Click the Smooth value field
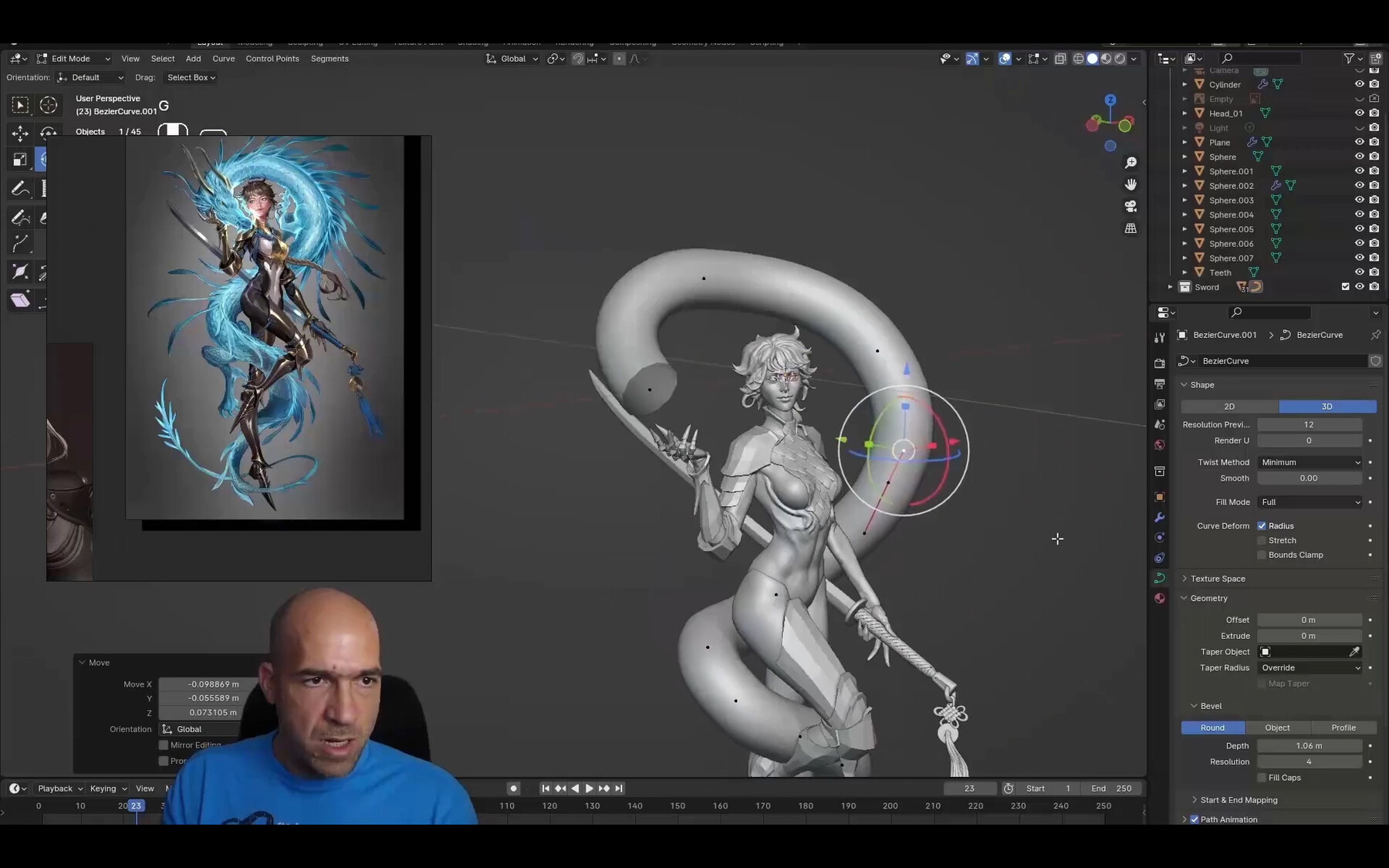The height and width of the screenshot is (868, 1389). pyautogui.click(x=1310, y=478)
